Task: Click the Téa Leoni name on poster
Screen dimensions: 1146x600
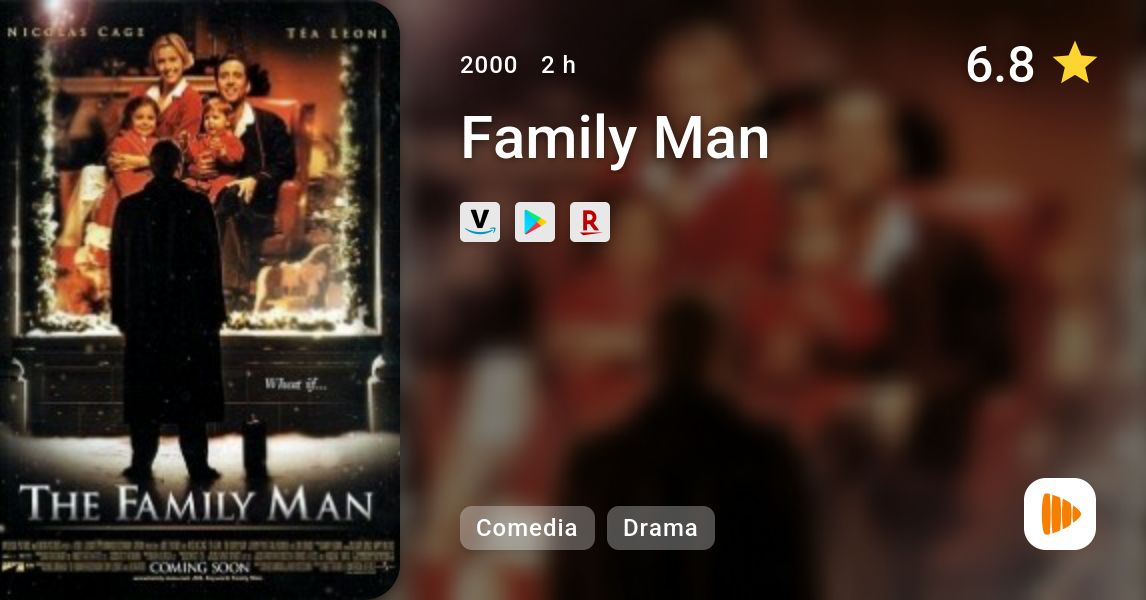Action: 336,33
